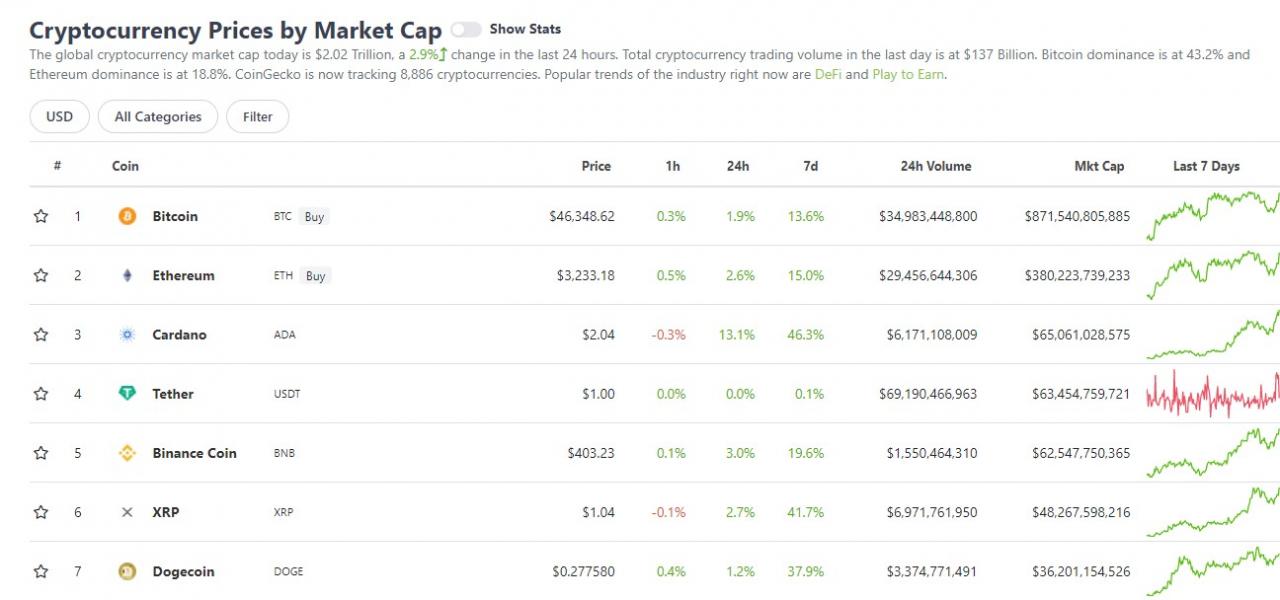
Task: Sort the table by Price column
Action: coord(596,166)
